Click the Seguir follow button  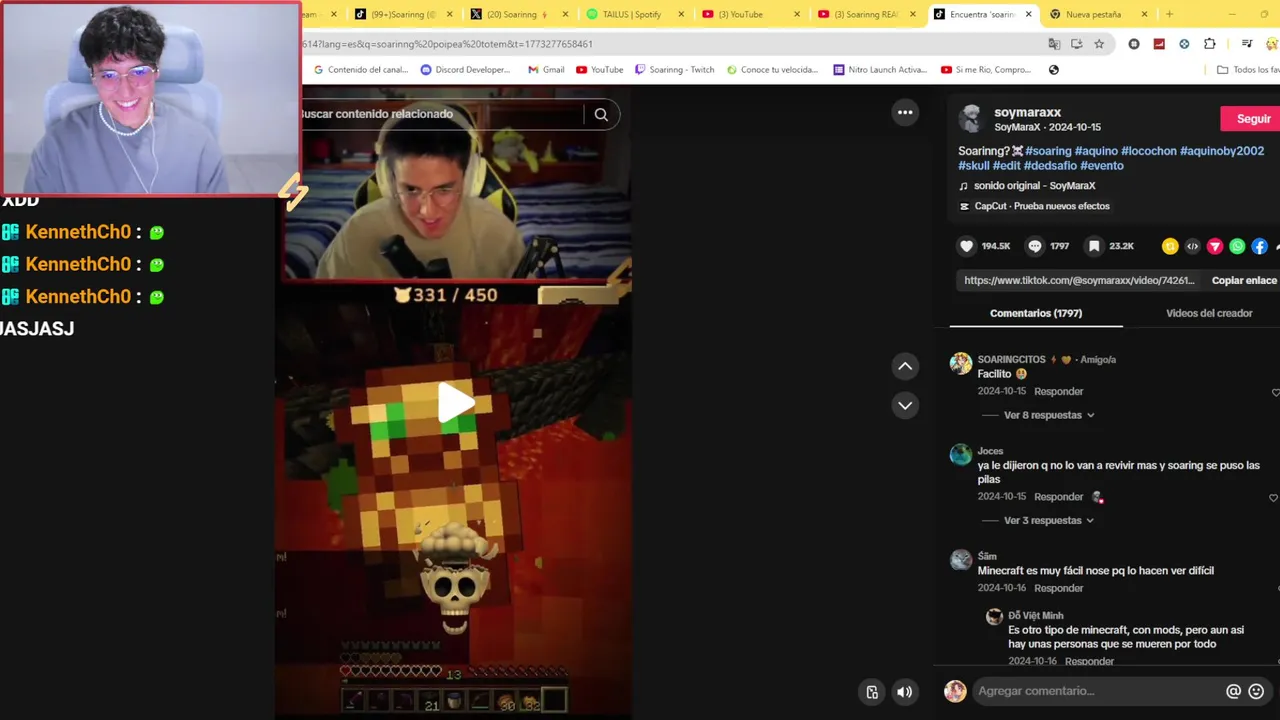point(1252,118)
